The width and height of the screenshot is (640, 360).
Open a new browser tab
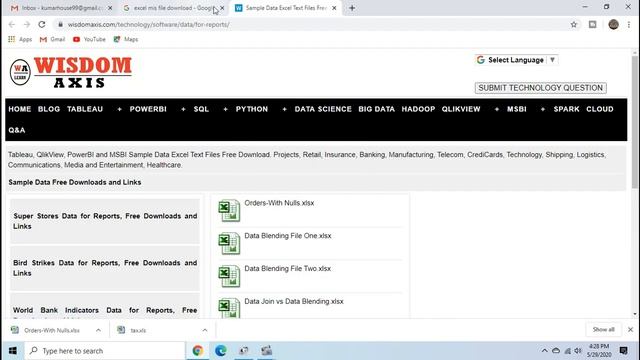click(352, 8)
